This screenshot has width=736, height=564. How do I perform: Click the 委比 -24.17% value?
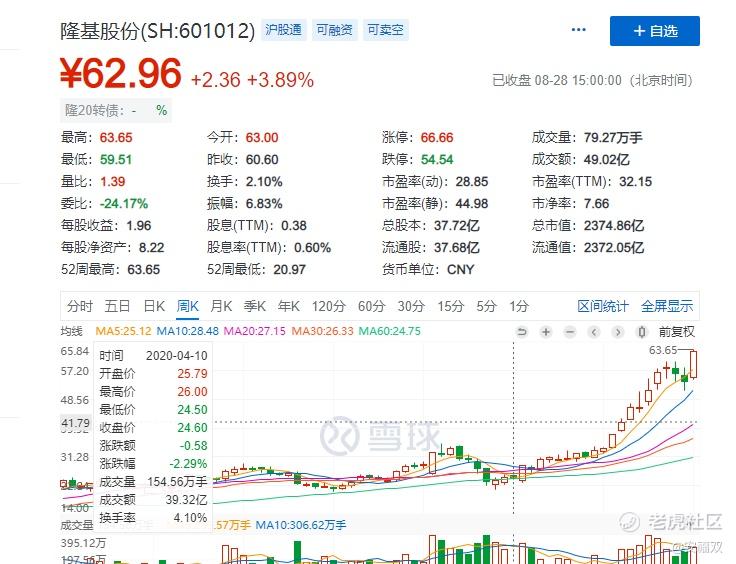[124, 204]
